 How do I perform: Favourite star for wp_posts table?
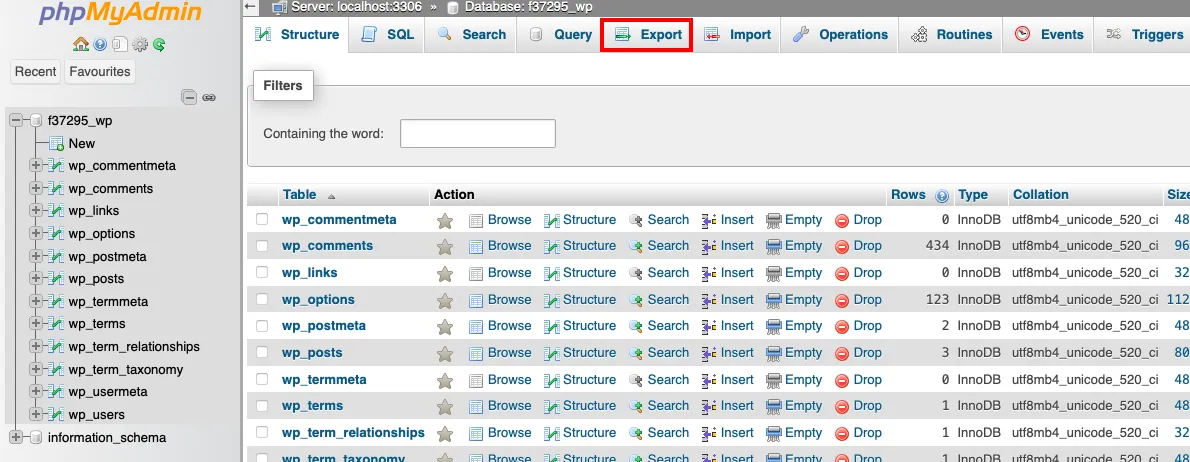click(445, 354)
